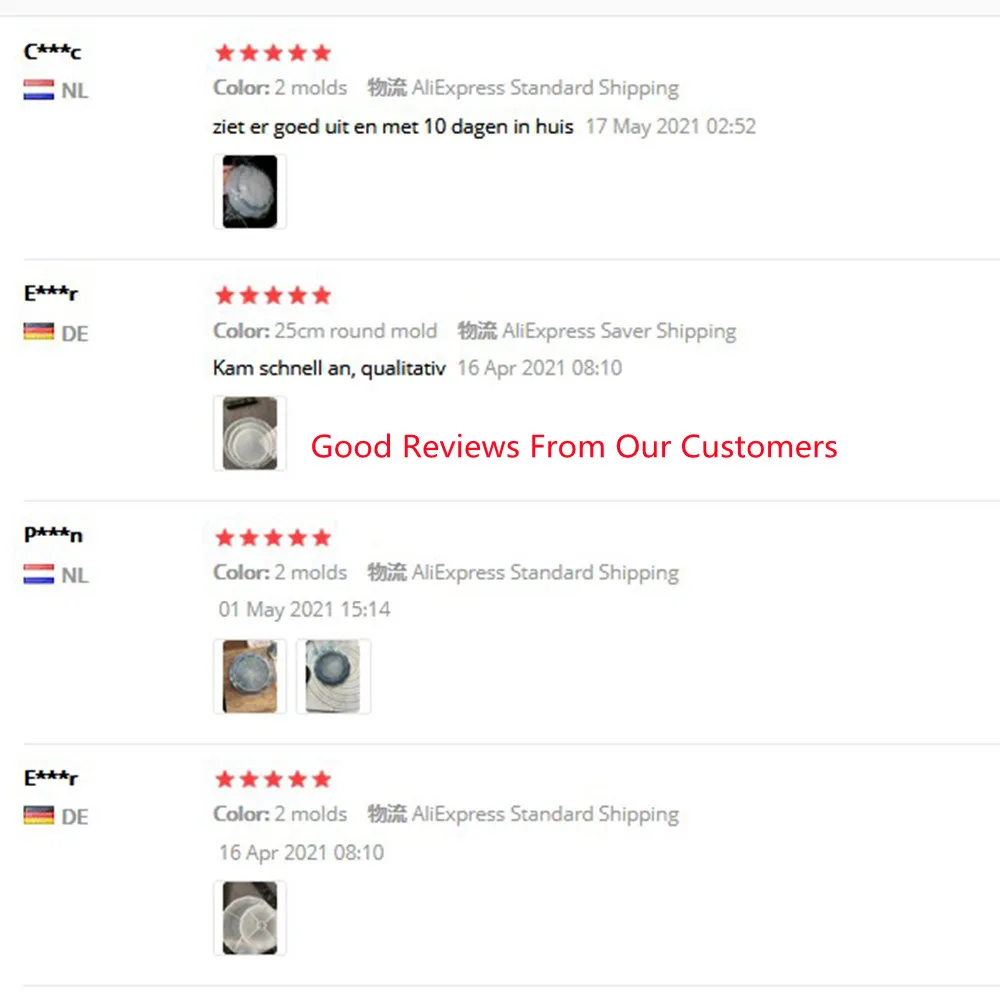This screenshot has height=1000, width=1000.
Task: Click five-star rating of P***n review
Action: click(x=273, y=538)
